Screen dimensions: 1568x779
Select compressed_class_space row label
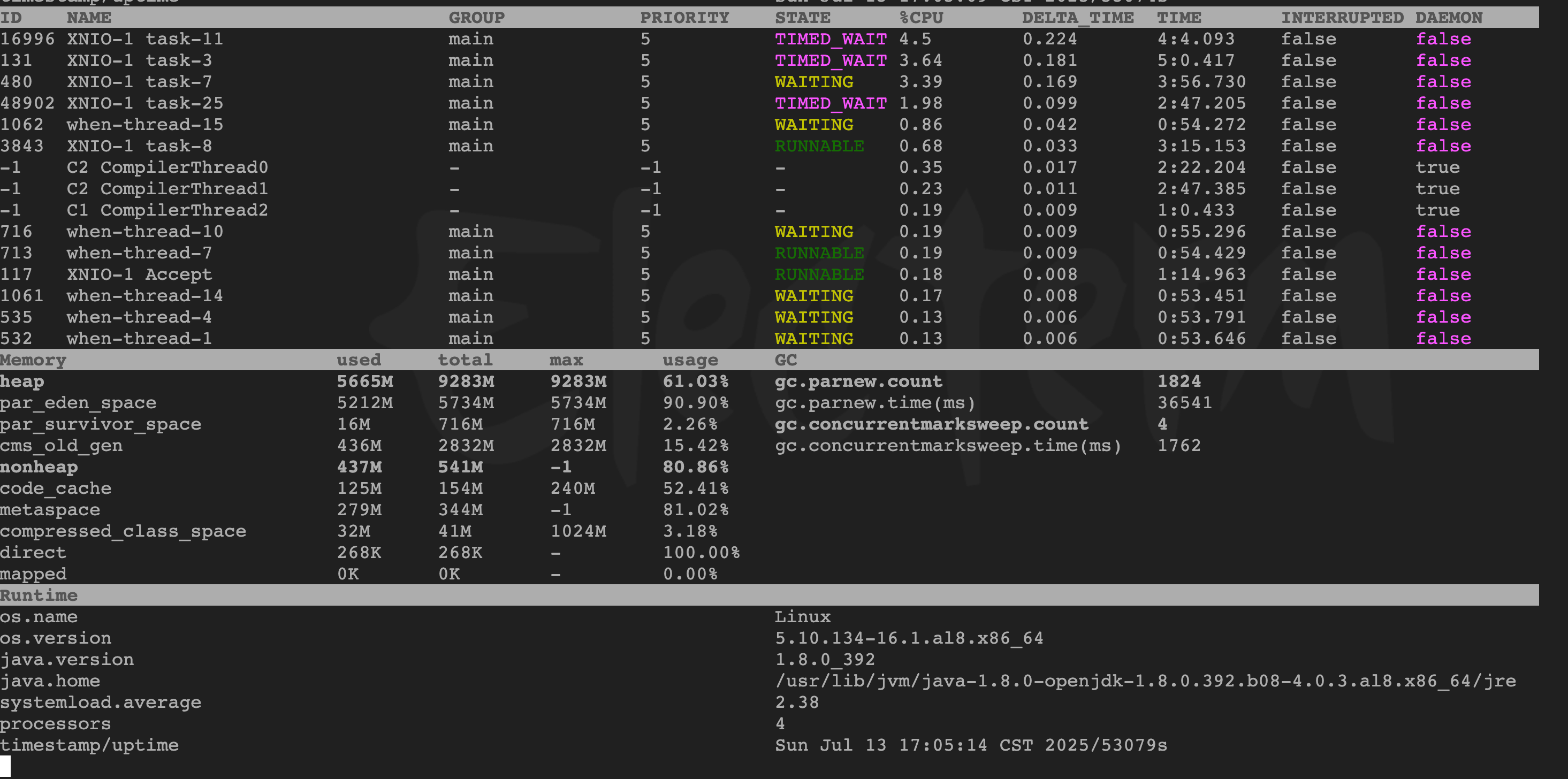click(x=123, y=531)
